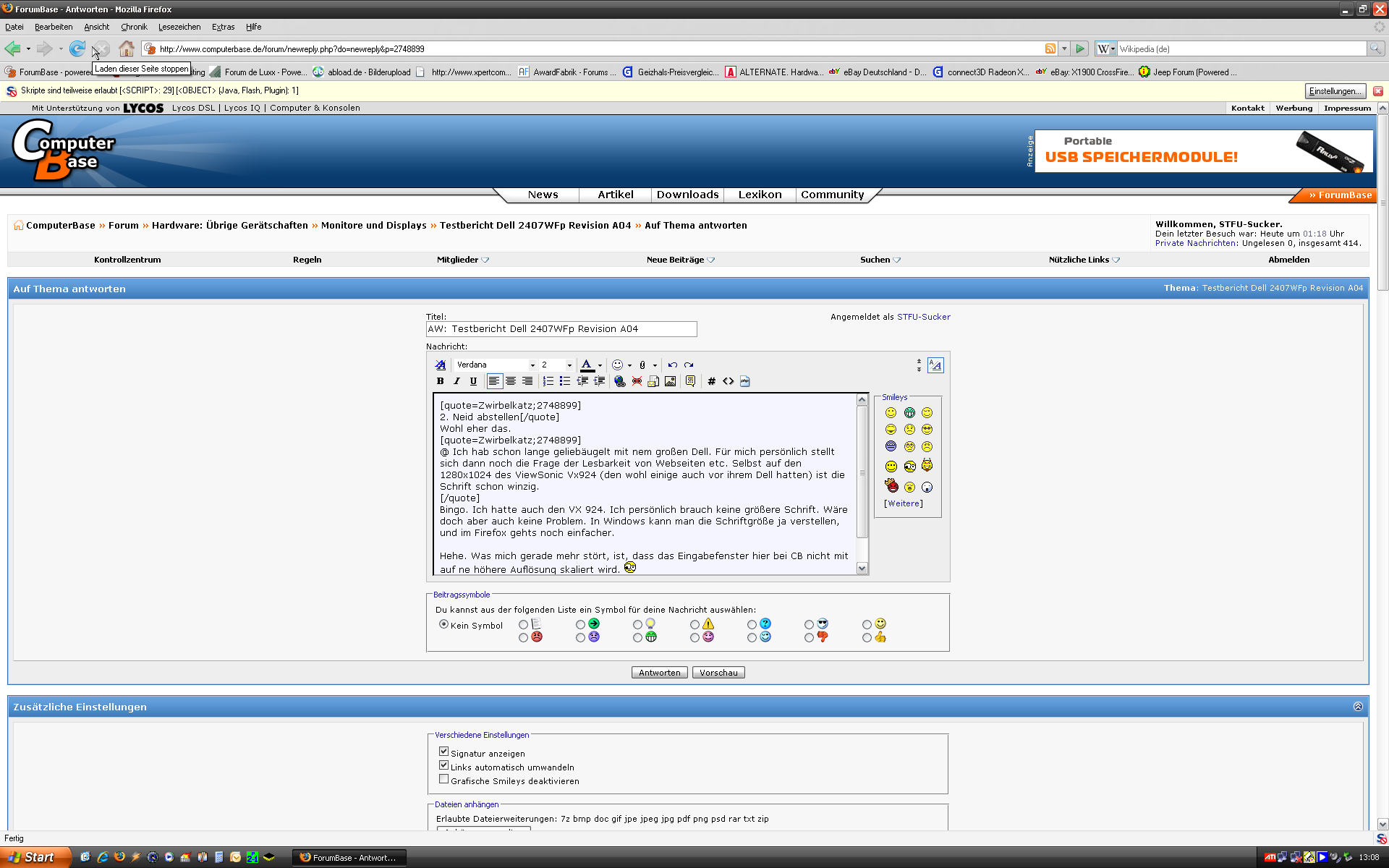1389x868 pixels.
Task: Open the Lesezeichen menu
Action: (179, 27)
